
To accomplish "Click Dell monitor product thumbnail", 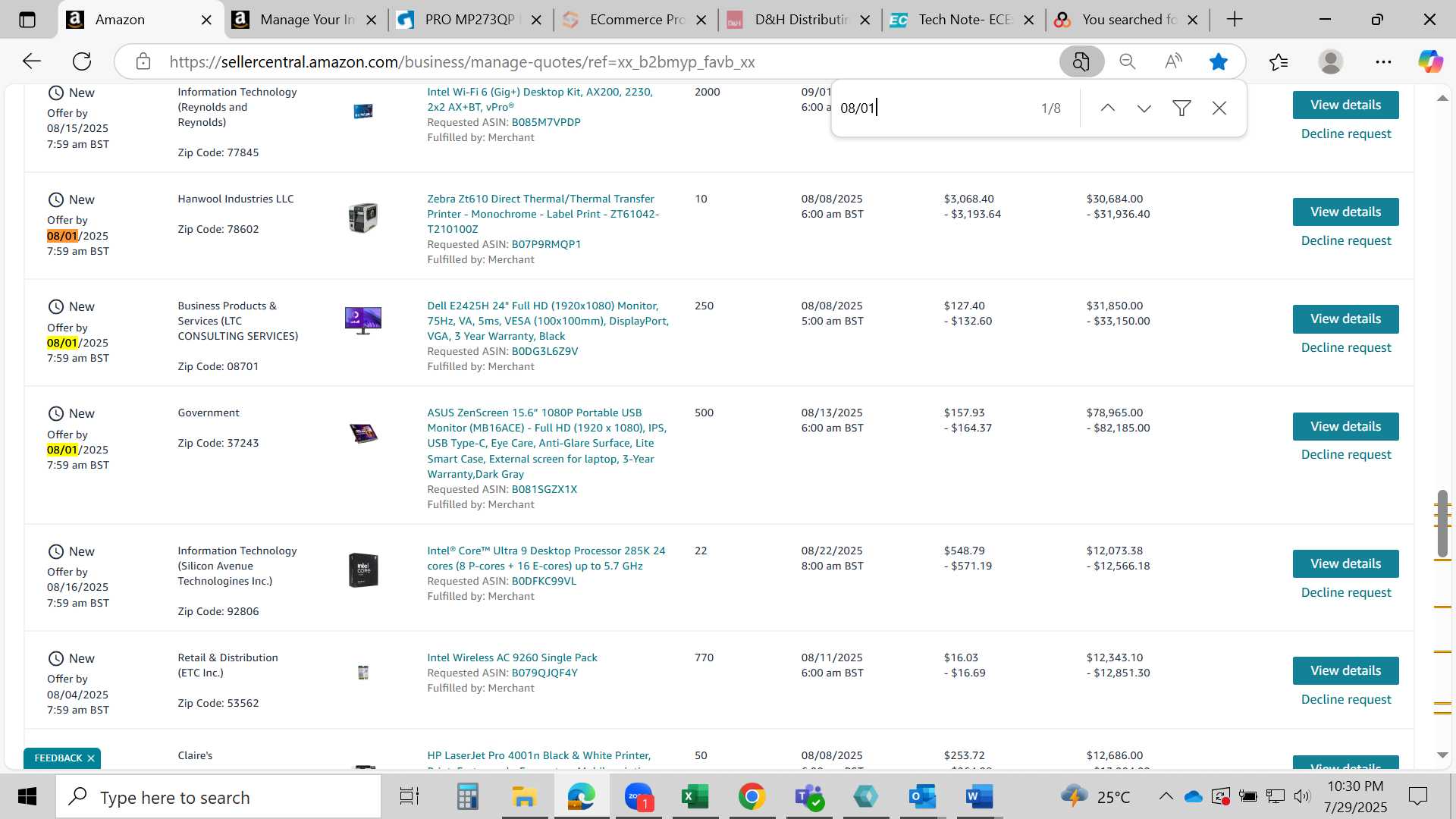I will pos(363,320).
